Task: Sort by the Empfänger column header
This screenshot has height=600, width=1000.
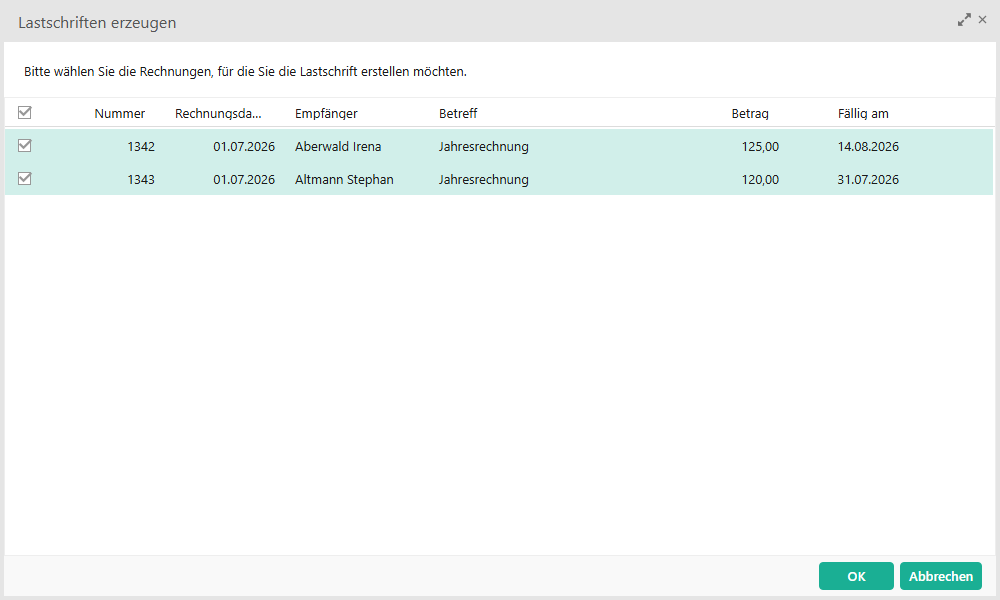Action: (326, 113)
